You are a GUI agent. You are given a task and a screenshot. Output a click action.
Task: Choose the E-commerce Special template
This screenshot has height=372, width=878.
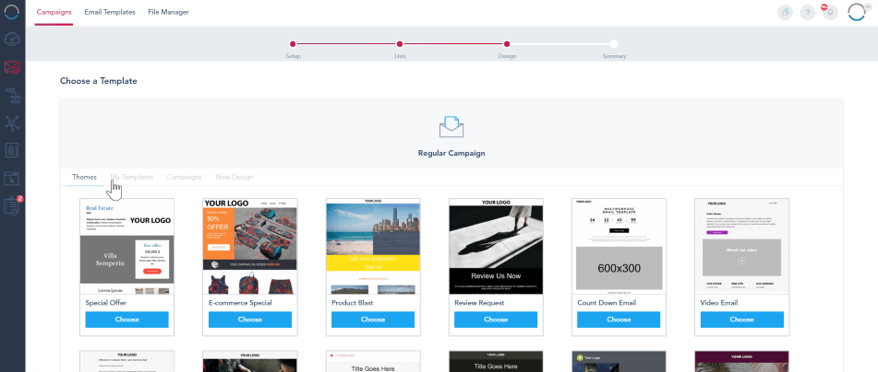250,319
